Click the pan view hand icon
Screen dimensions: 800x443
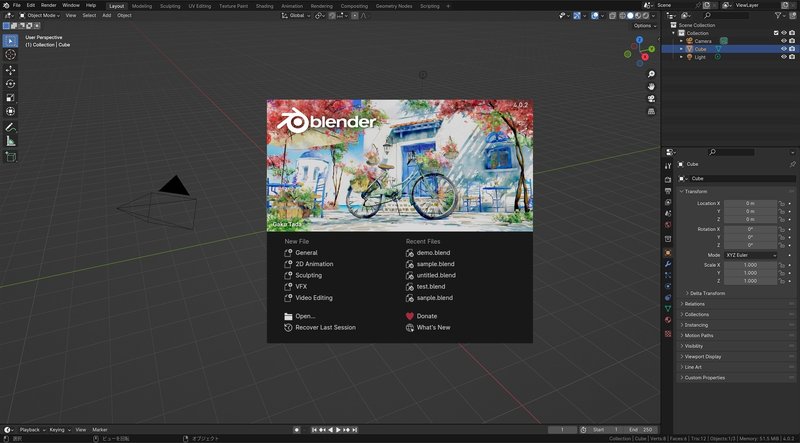[652, 86]
